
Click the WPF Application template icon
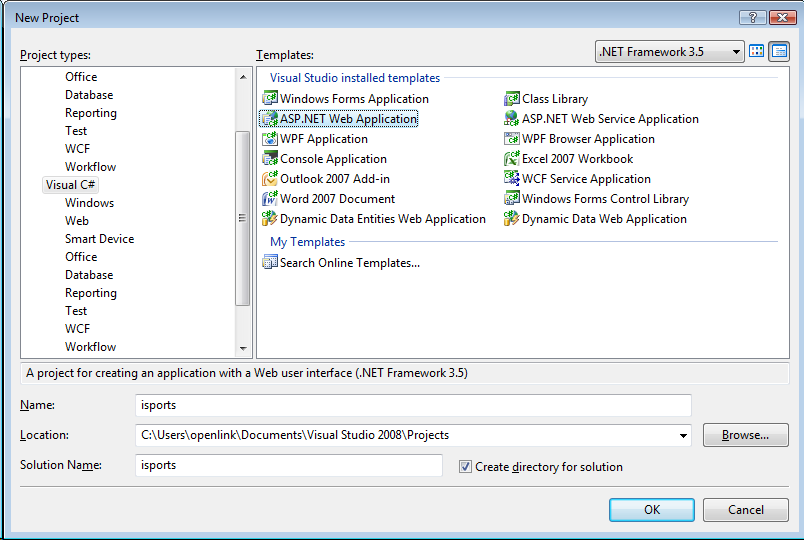point(270,138)
